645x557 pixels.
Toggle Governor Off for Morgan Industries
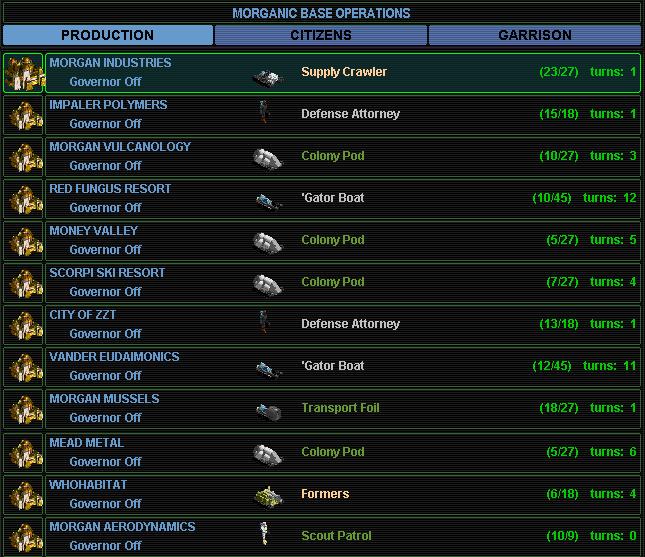[105, 82]
